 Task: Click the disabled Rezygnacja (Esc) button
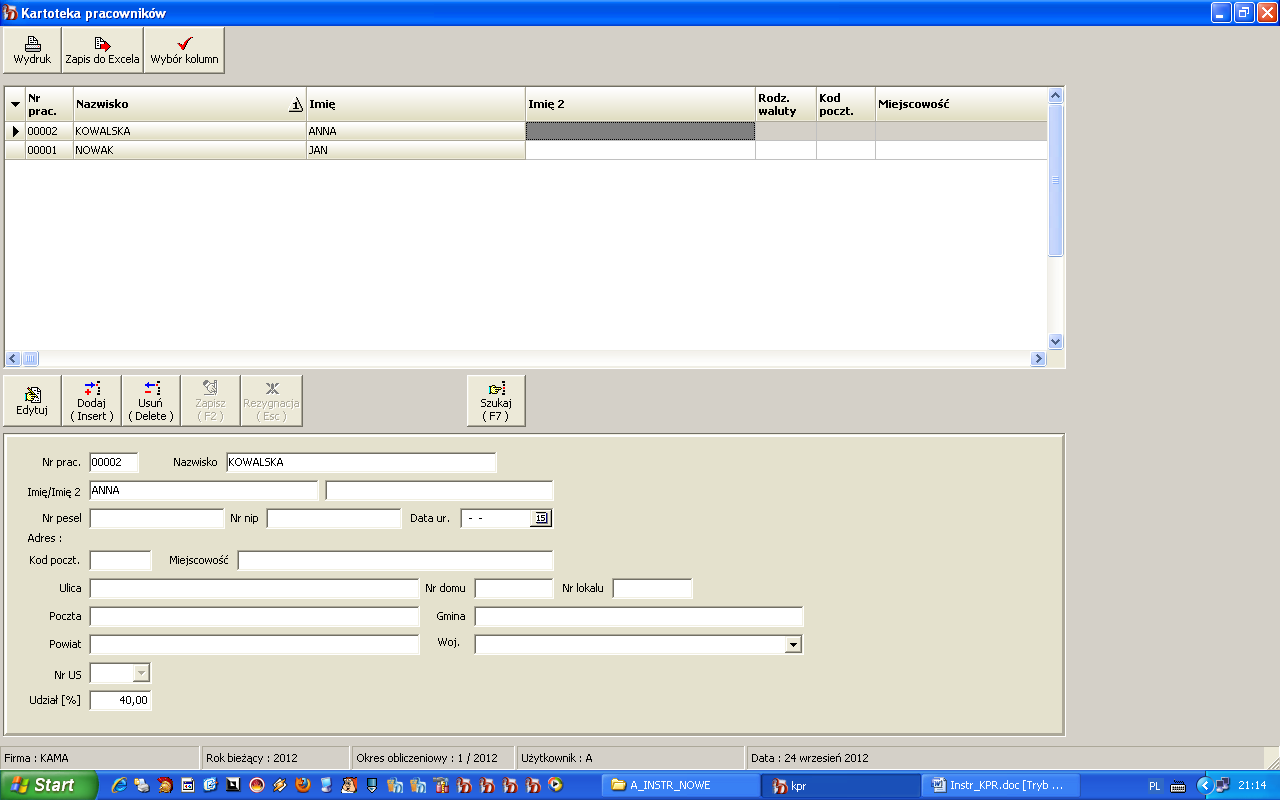click(x=271, y=401)
